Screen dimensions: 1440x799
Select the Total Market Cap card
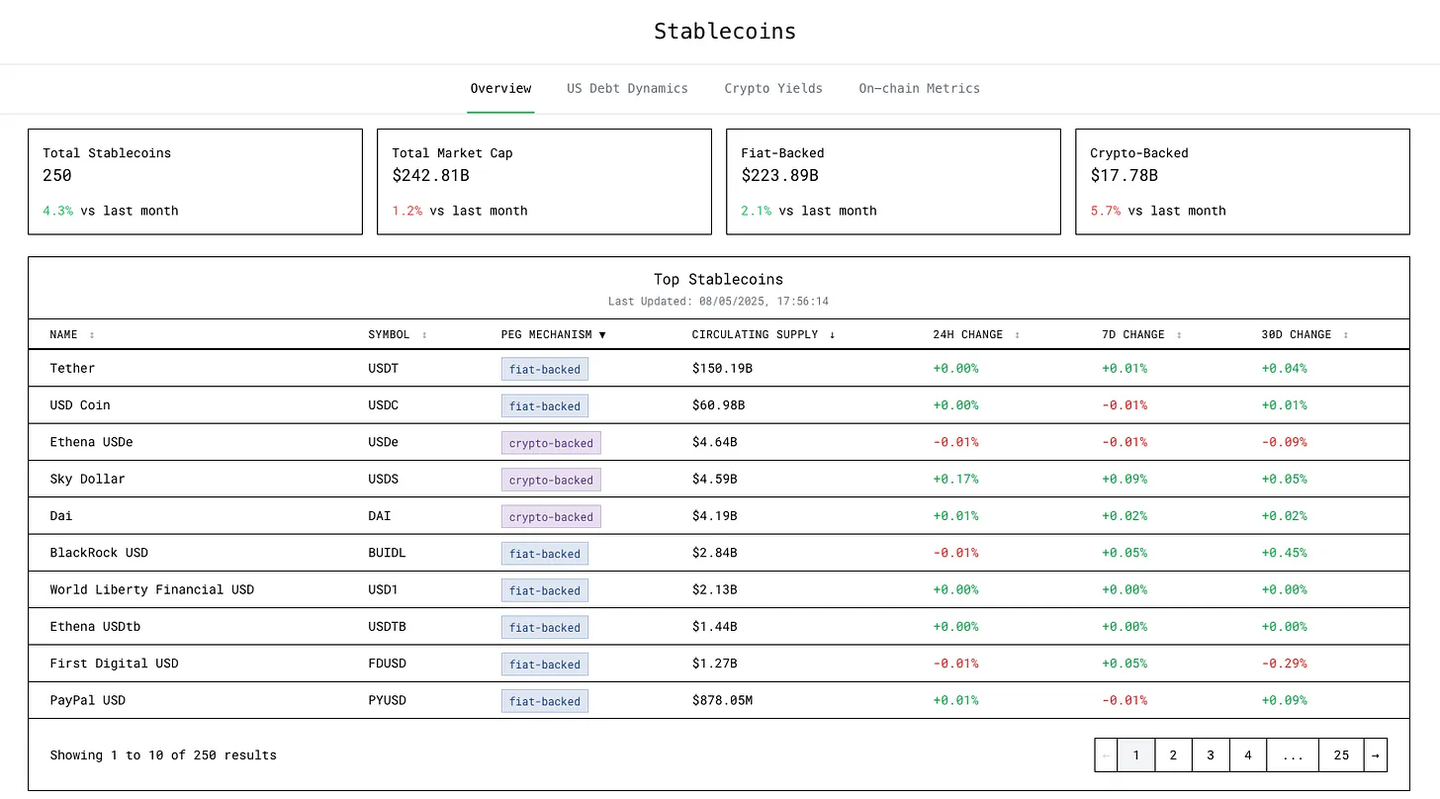[544, 181]
